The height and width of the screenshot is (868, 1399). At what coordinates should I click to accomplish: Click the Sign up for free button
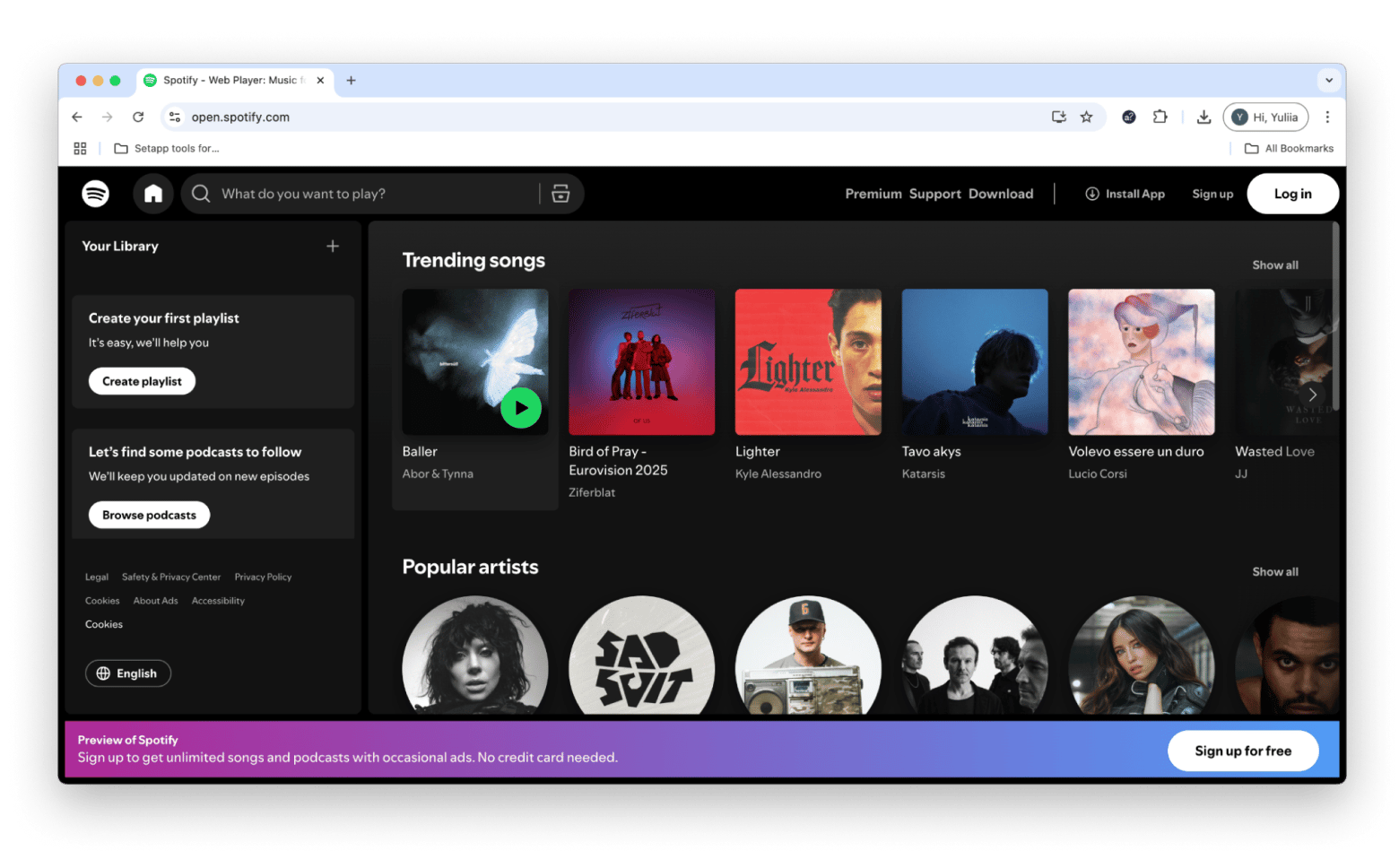click(1242, 751)
